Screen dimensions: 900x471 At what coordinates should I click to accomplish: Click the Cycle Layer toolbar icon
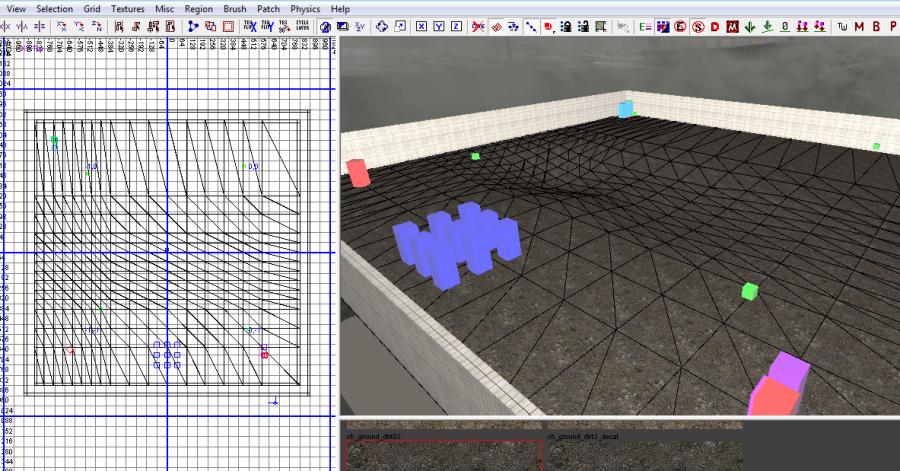[302, 26]
